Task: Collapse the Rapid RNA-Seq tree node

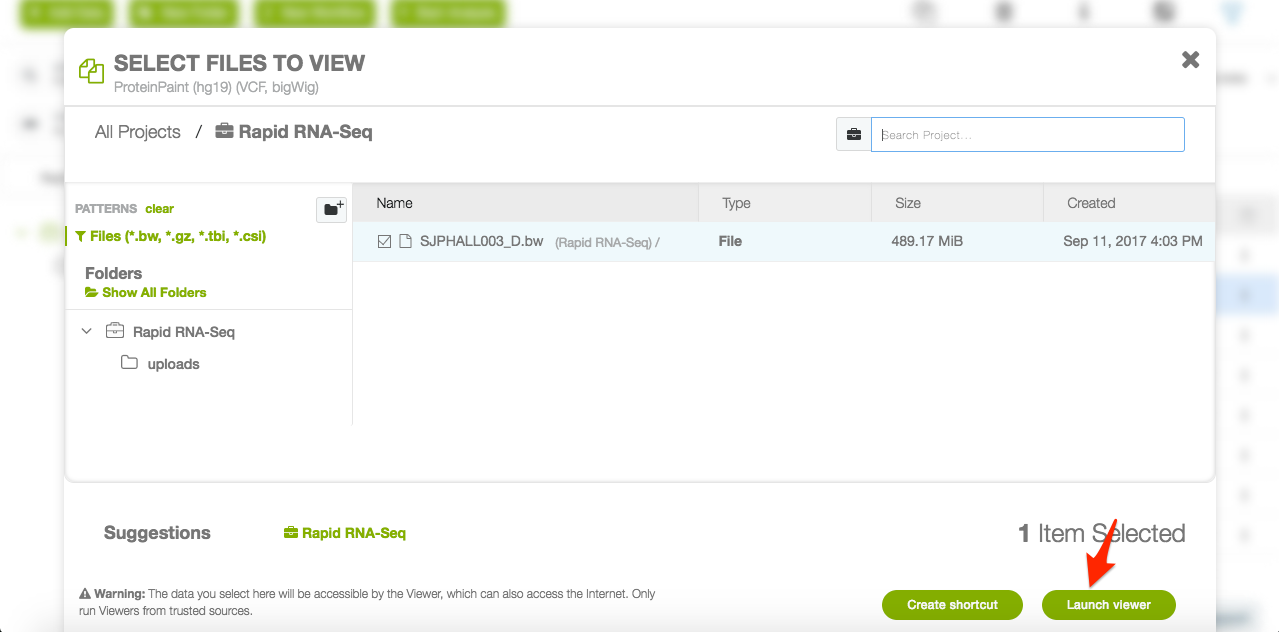Action: coord(87,331)
